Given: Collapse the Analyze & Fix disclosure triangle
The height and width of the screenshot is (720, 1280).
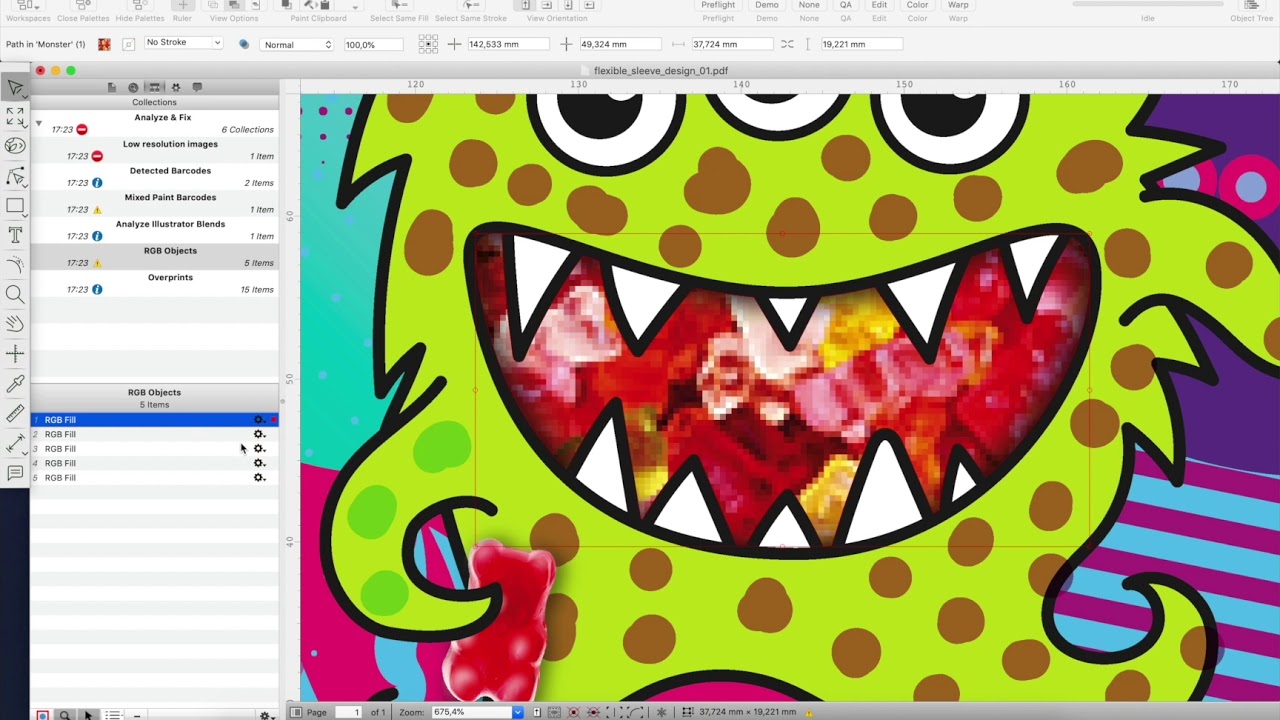Looking at the screenshot, I should tap(39, 123).
